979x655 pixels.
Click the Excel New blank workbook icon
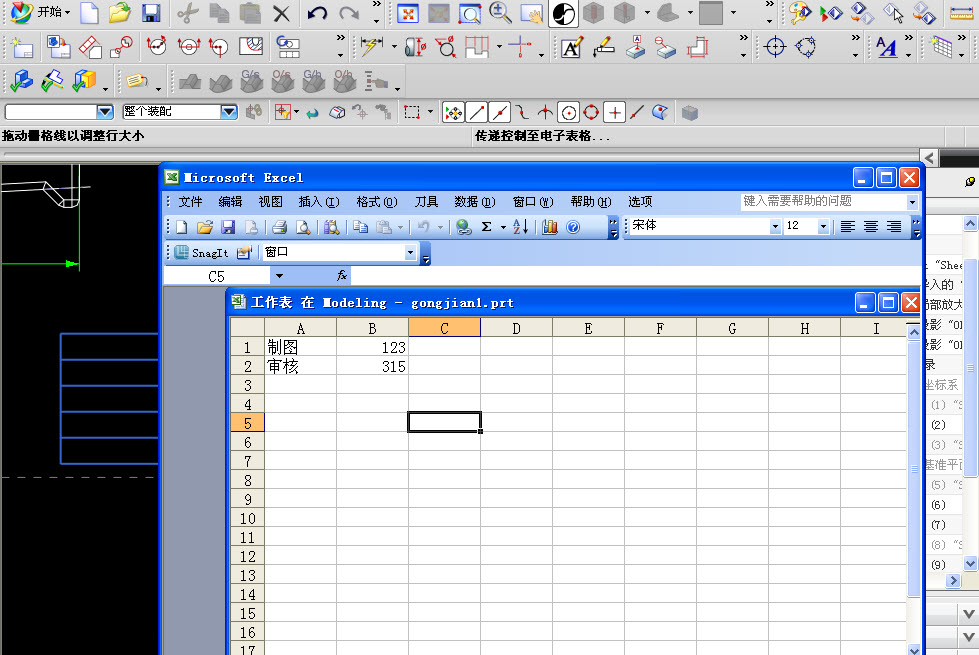click(181, 227)
